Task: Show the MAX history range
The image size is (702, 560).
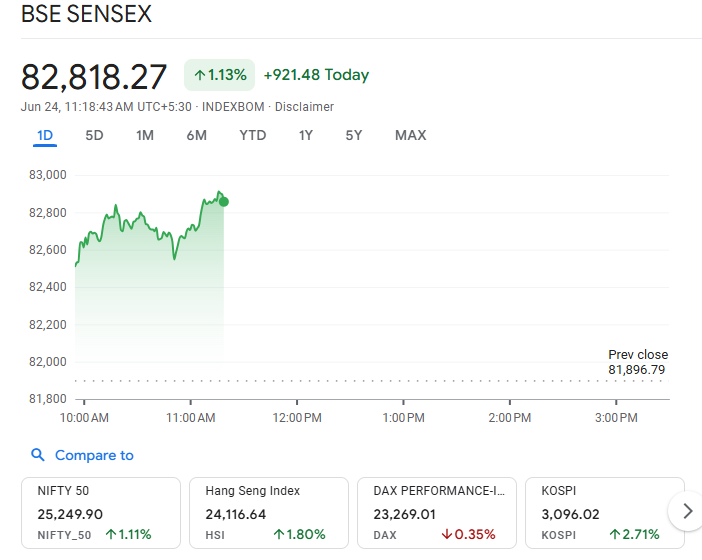Action: (411, 135)
